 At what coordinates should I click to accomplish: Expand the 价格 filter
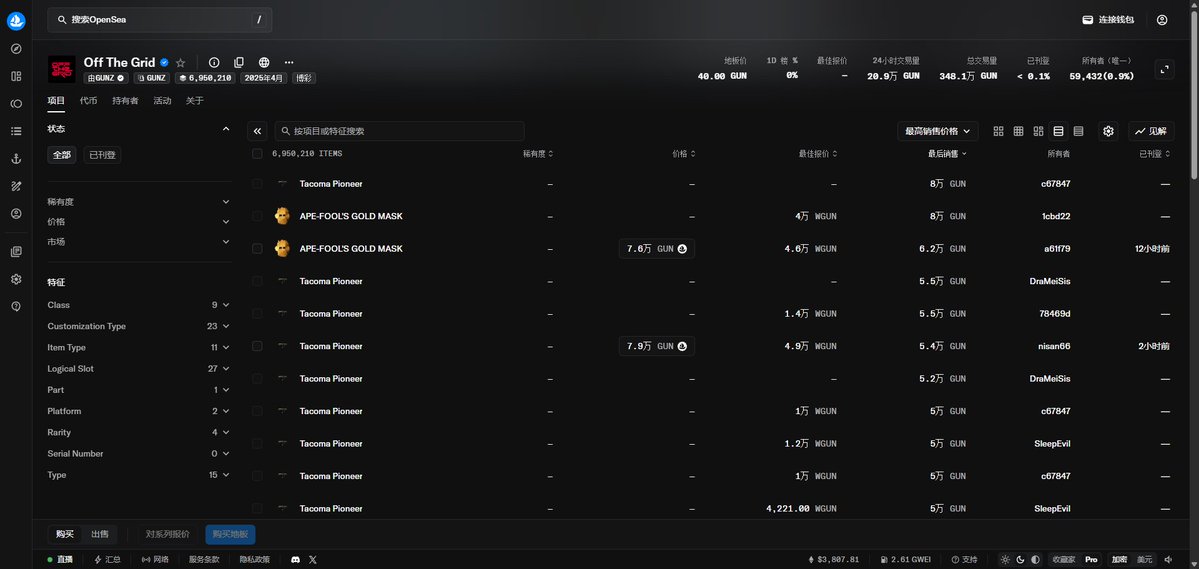(138, 222)
